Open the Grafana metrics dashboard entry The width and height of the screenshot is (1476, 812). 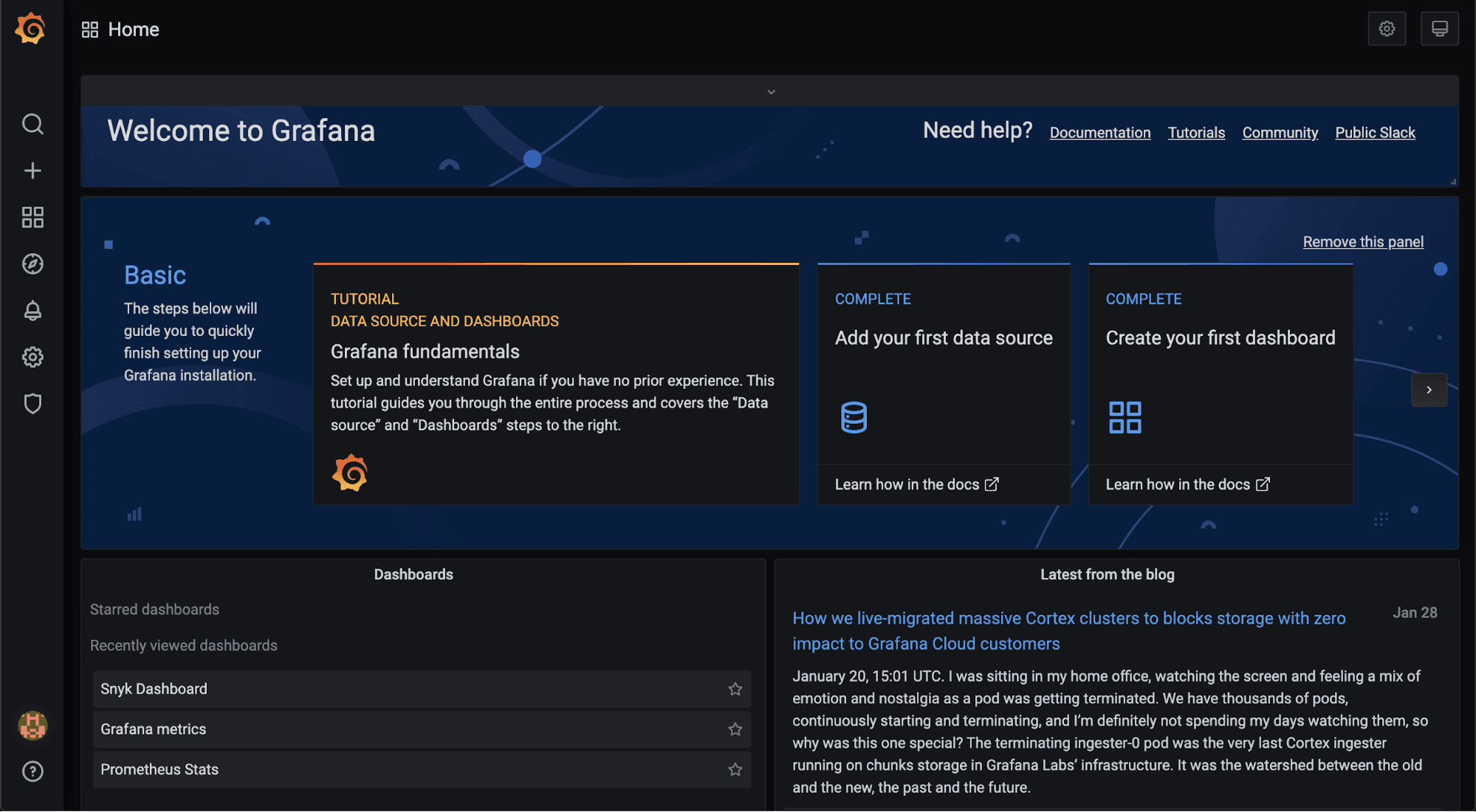(422, 729)
